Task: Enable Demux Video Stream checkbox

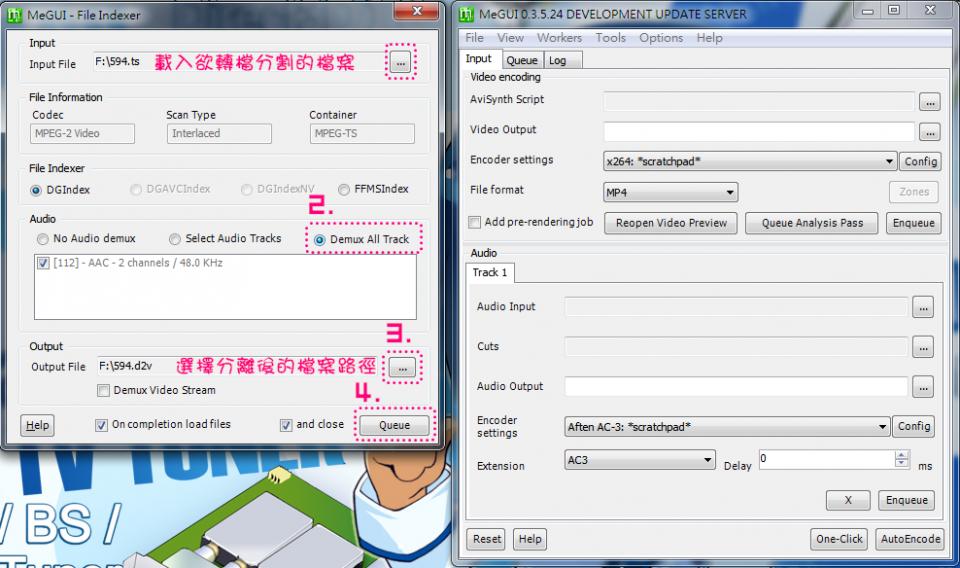Action: pos(103,390)
